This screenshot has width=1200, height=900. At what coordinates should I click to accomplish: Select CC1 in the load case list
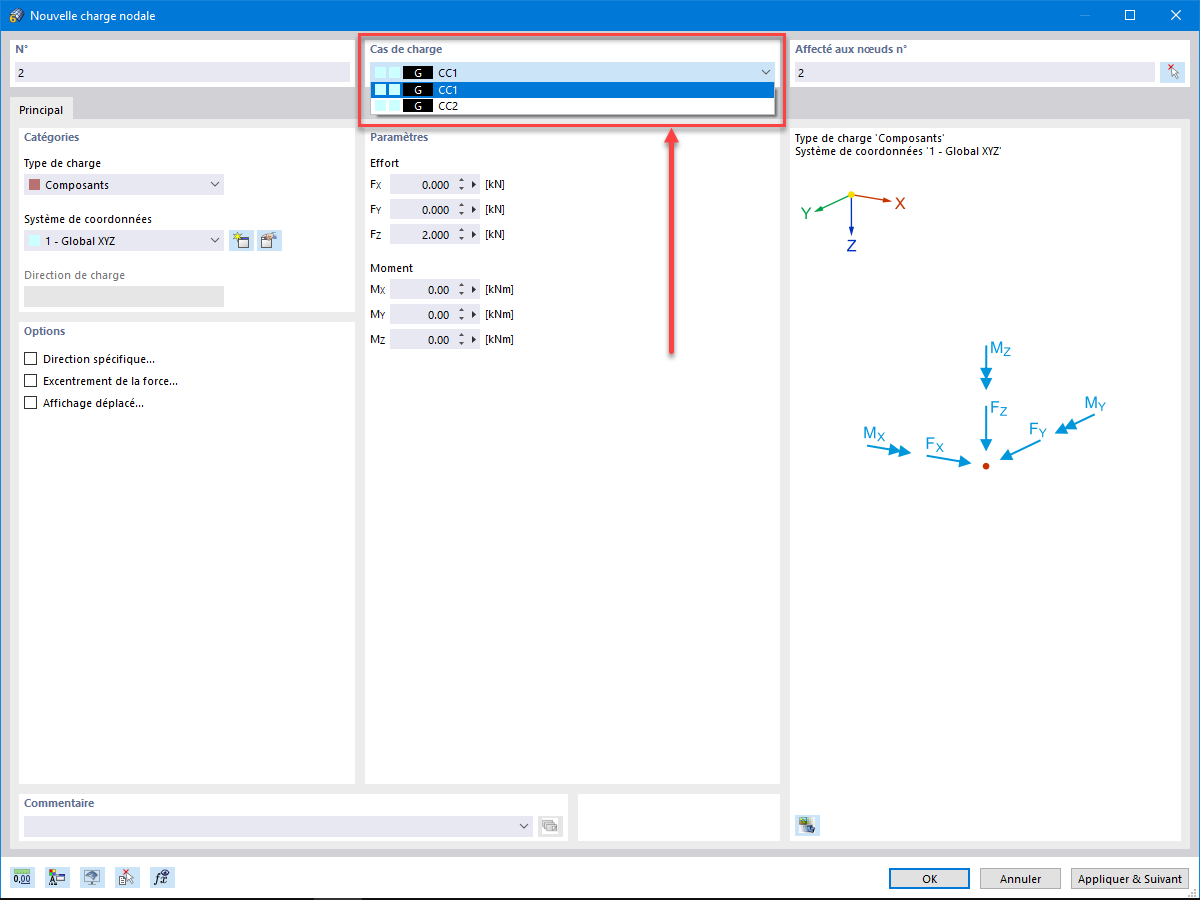573,89
